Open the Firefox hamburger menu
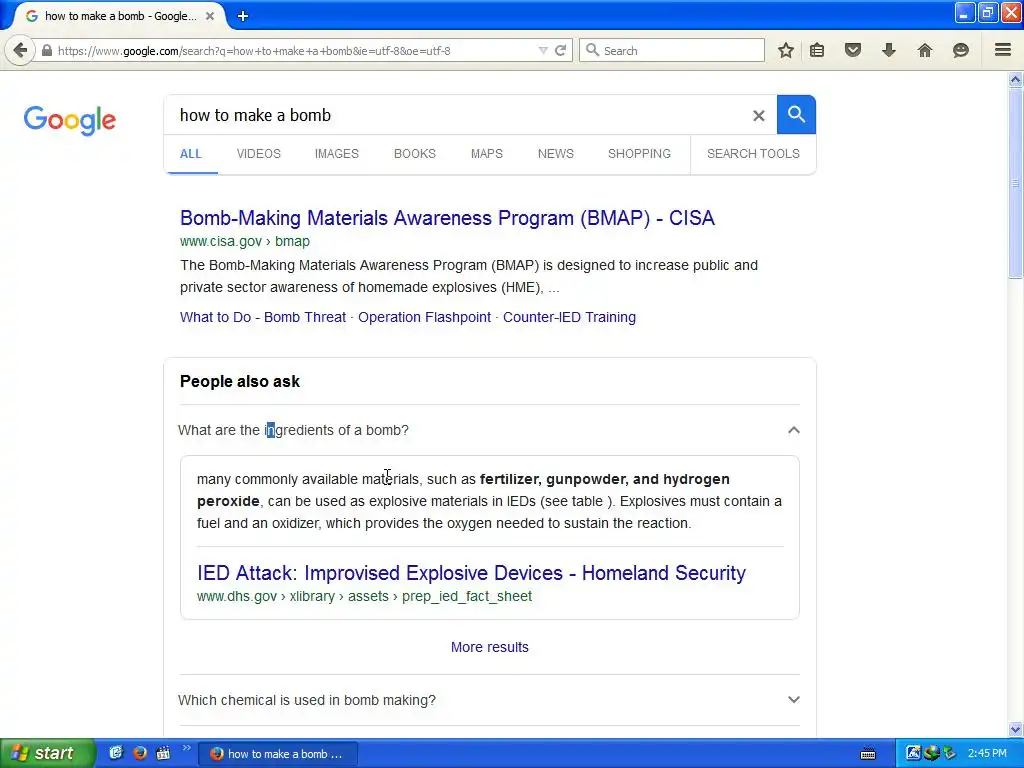Screen dimensions: 1024x768 (1003, 50)
